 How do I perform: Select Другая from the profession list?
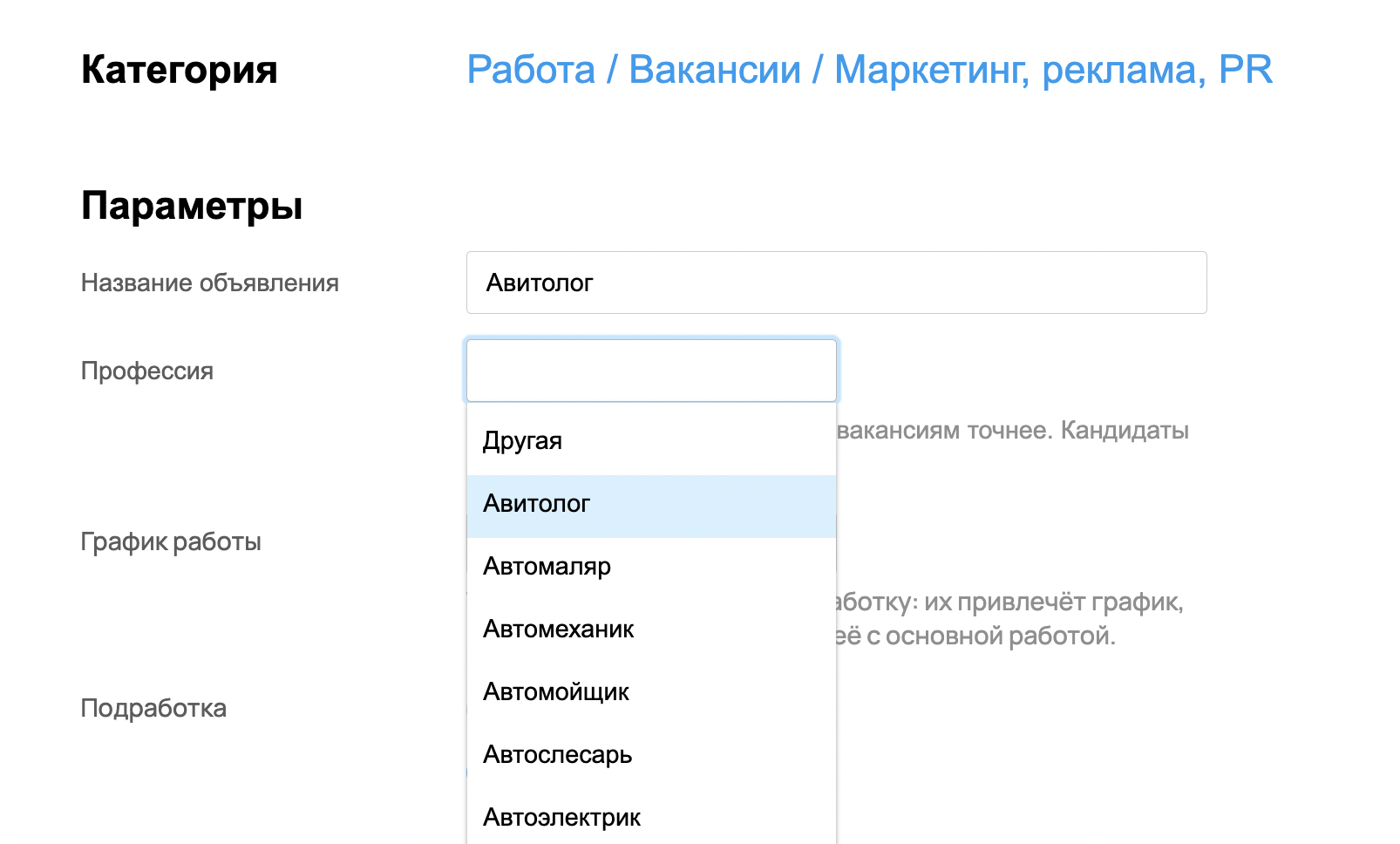[x=523, y=441]
